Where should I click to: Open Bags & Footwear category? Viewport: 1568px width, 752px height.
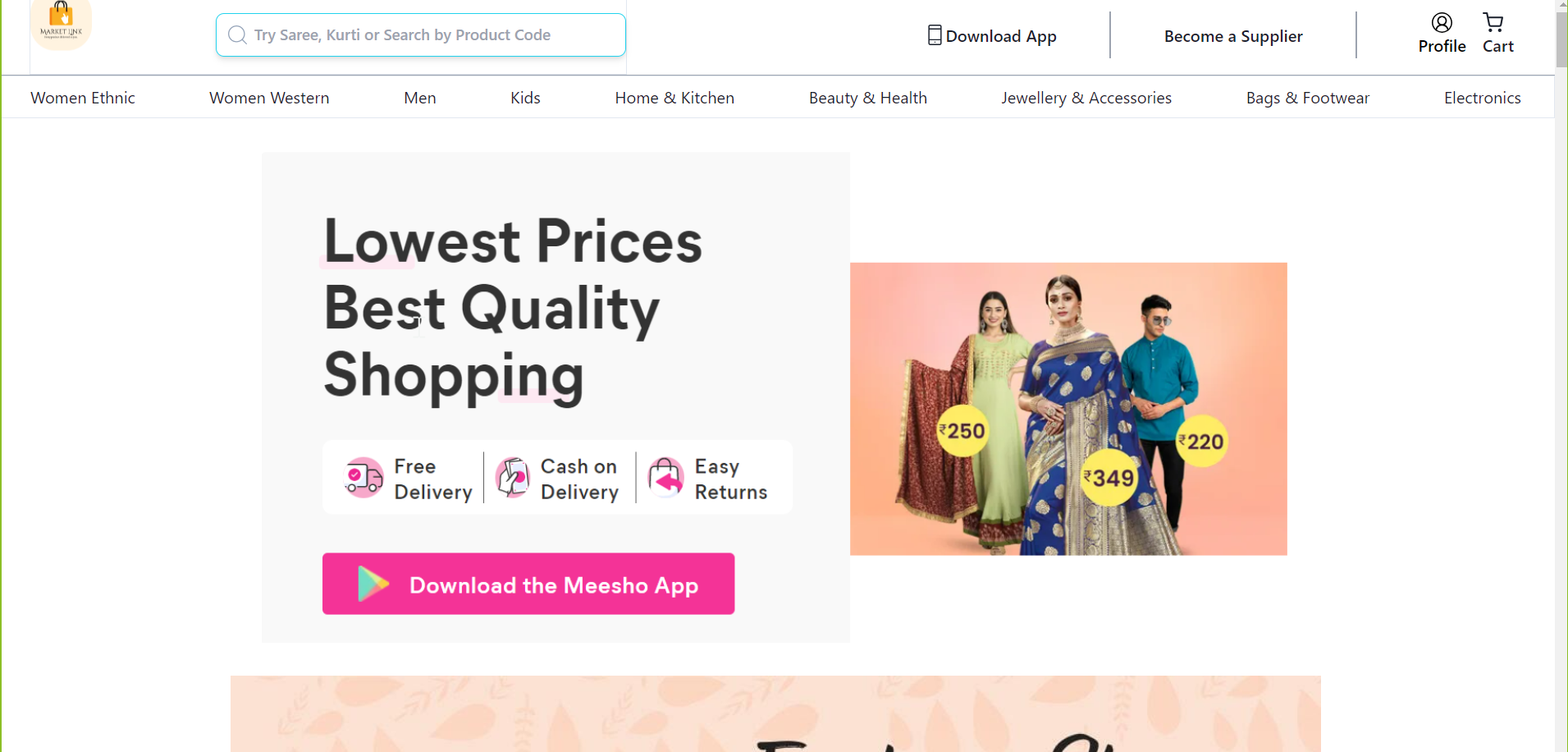tap(1307, 97)
